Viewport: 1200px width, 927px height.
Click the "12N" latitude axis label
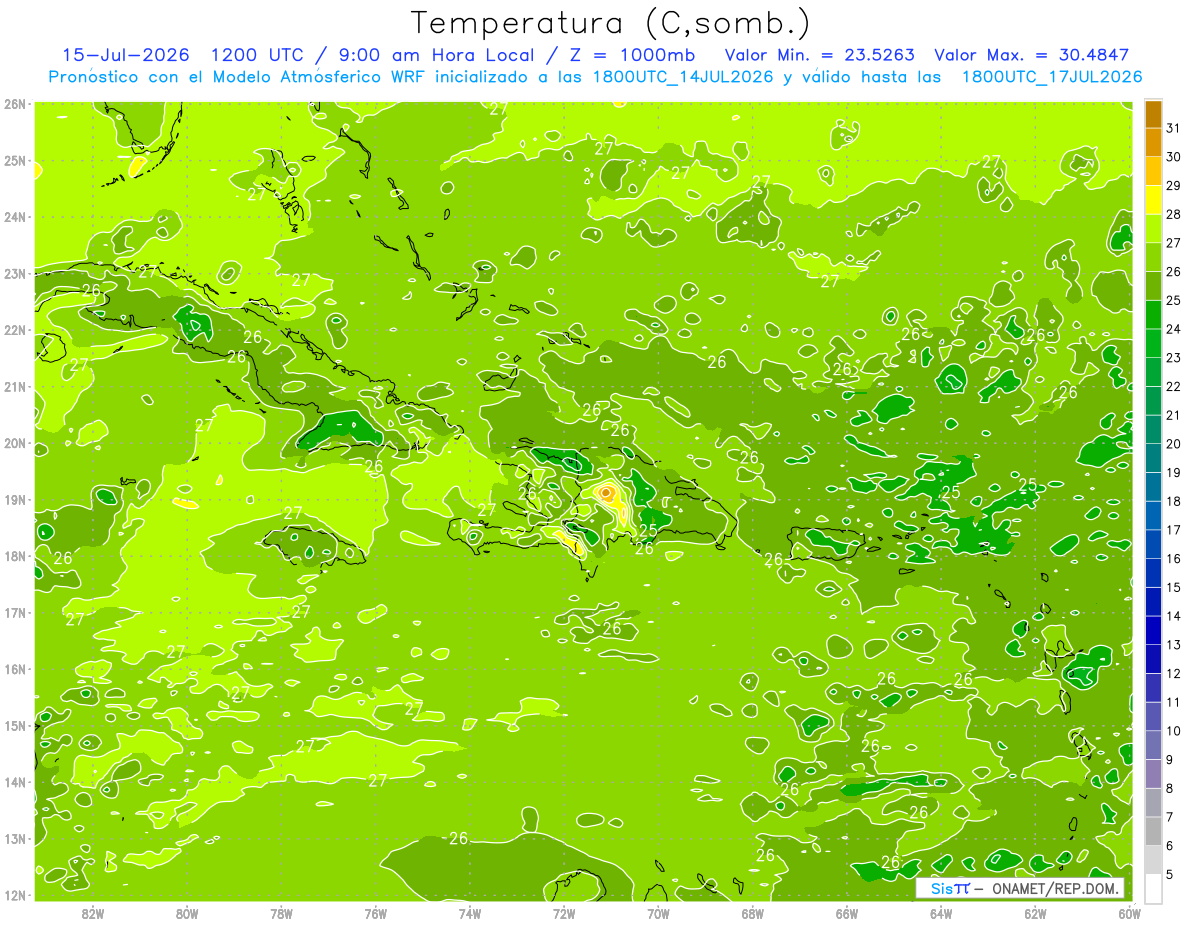coord(14,895)
